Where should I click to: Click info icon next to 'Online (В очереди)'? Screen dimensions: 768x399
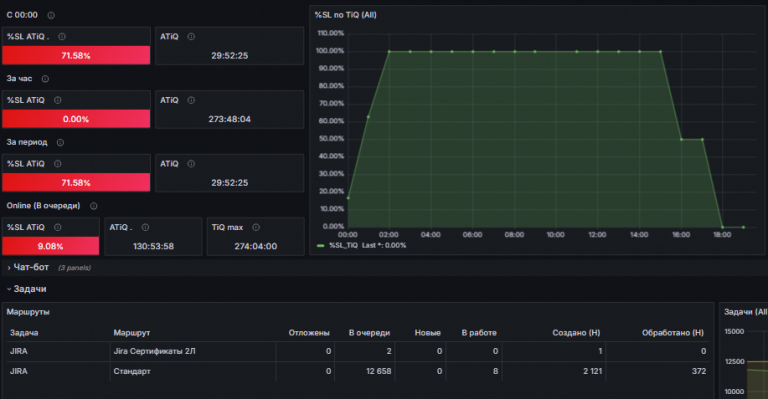94,206
